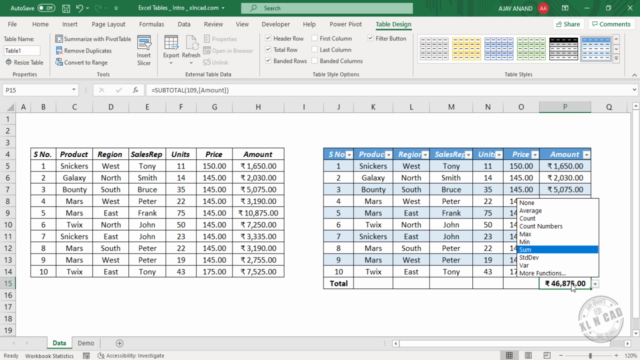Click Resize Table tool
This screenshot has height=360, width=640.
pyautogui.click(x=24, y=62)
